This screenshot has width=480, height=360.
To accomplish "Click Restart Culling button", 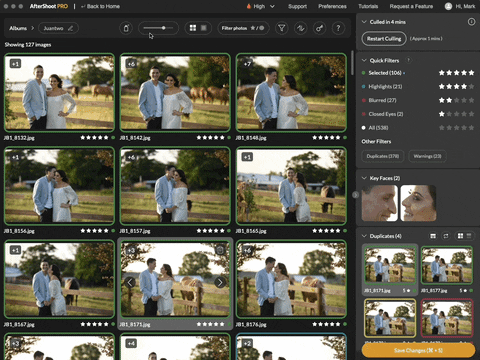I will [384, 39].
